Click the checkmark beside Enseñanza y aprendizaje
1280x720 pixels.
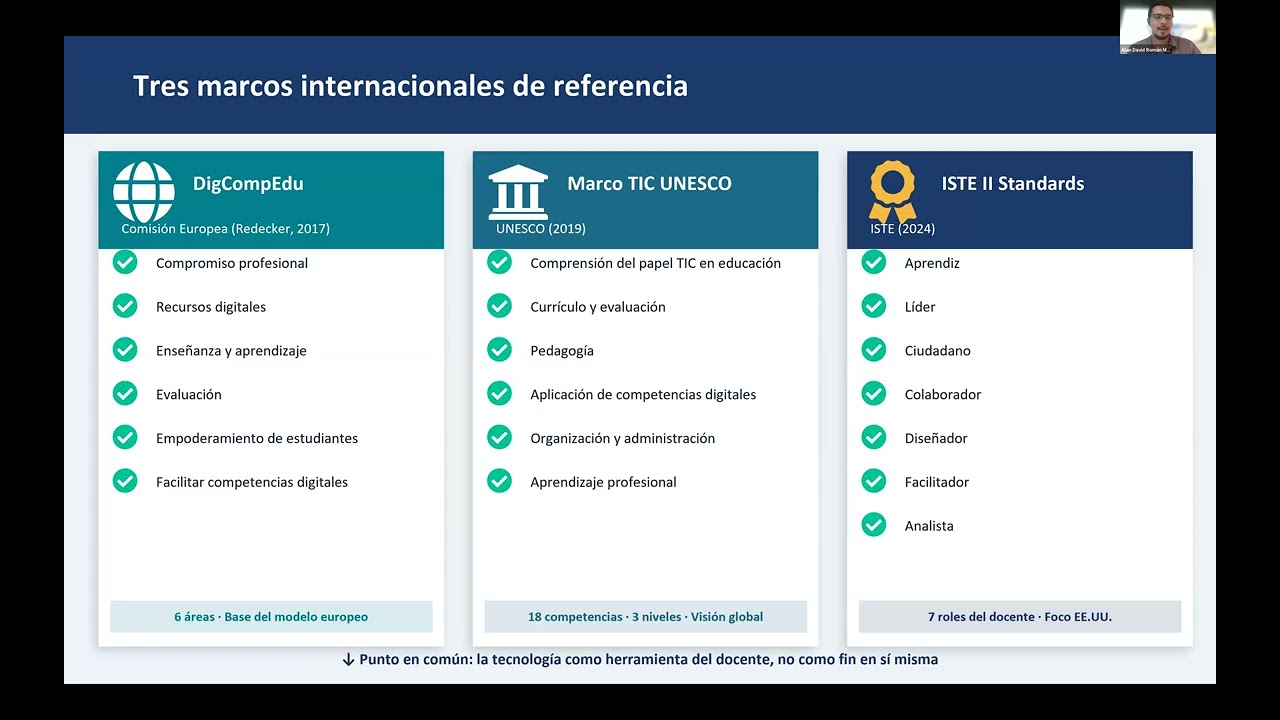tap(125, 350)
